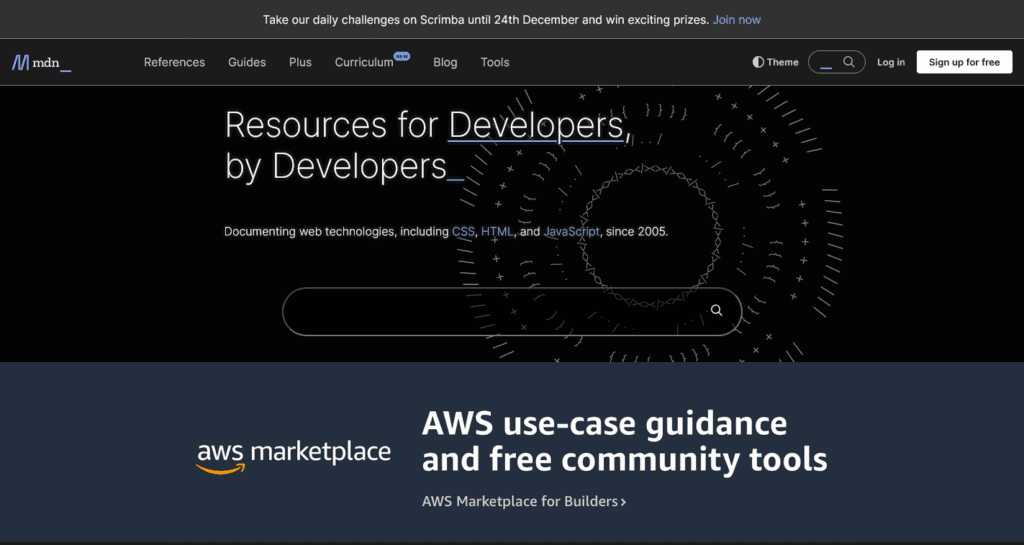Screen dimensions: 1024x545
Task: Click the AWS Marketplace logo
Action: tap(293, 457)
